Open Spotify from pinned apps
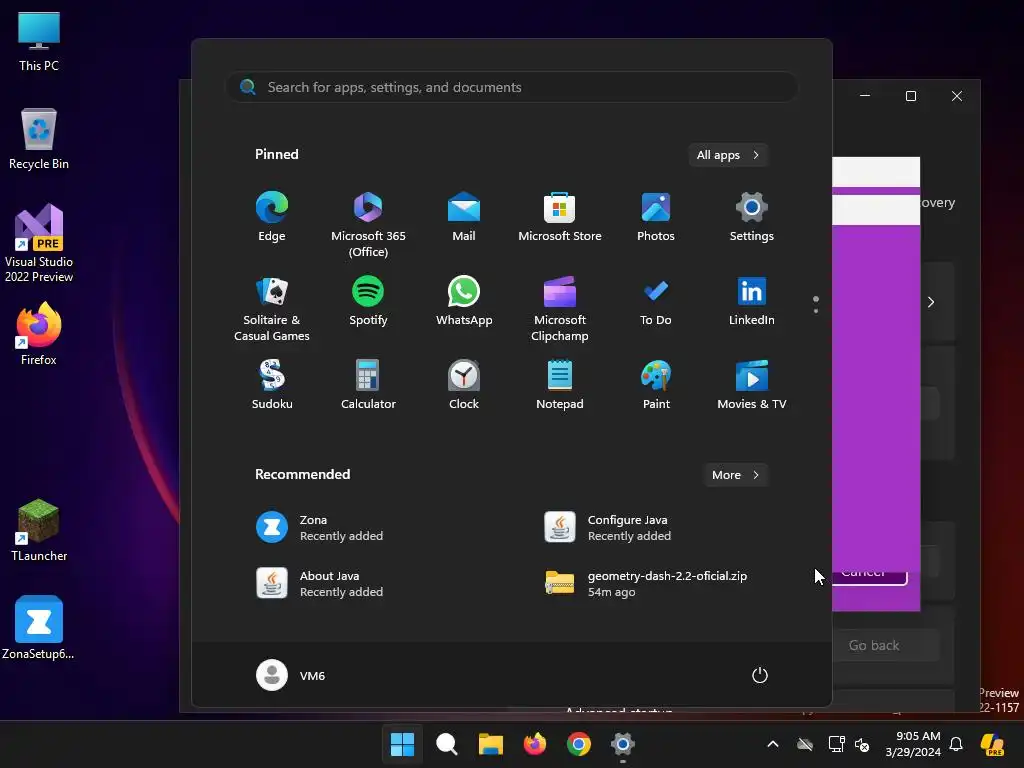The image size is (1024, 768). [368, 301]
